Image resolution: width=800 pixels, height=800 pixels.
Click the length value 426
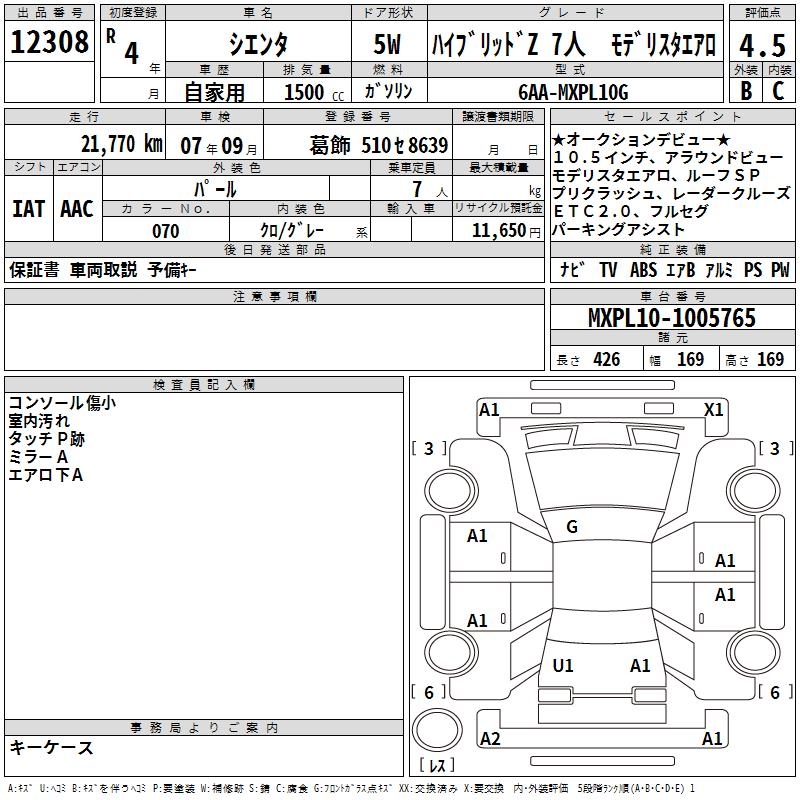coord(607,360)
